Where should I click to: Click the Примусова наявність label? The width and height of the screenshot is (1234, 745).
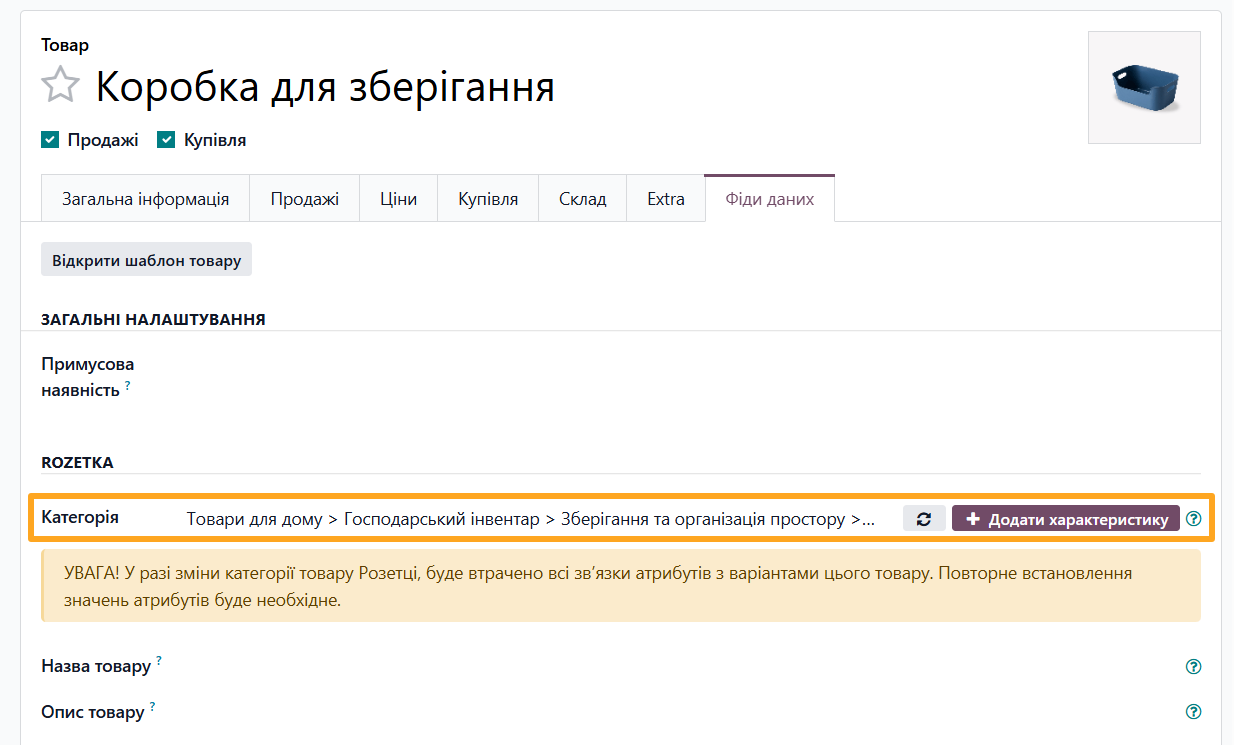point(87,376)
